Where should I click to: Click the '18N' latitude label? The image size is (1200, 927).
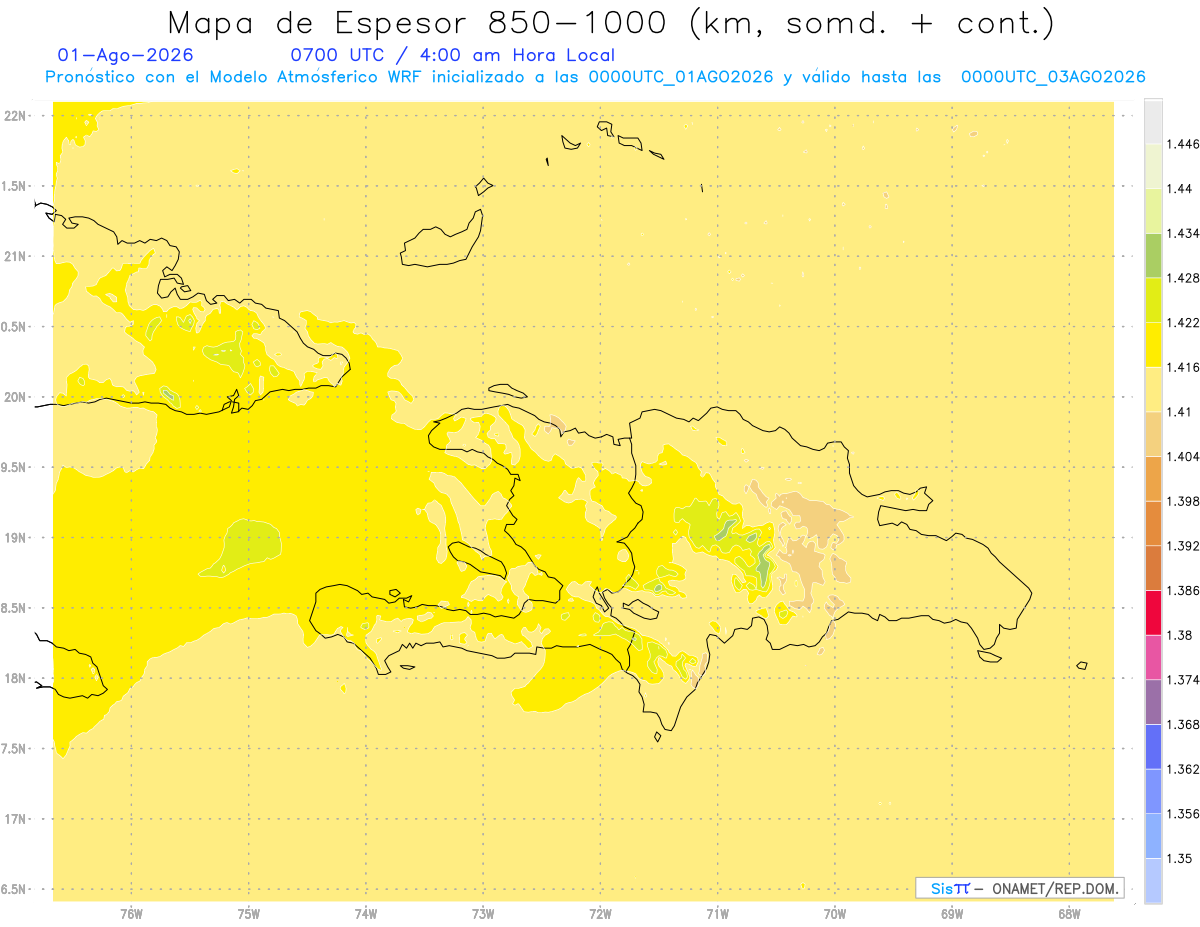coord(16,678)
